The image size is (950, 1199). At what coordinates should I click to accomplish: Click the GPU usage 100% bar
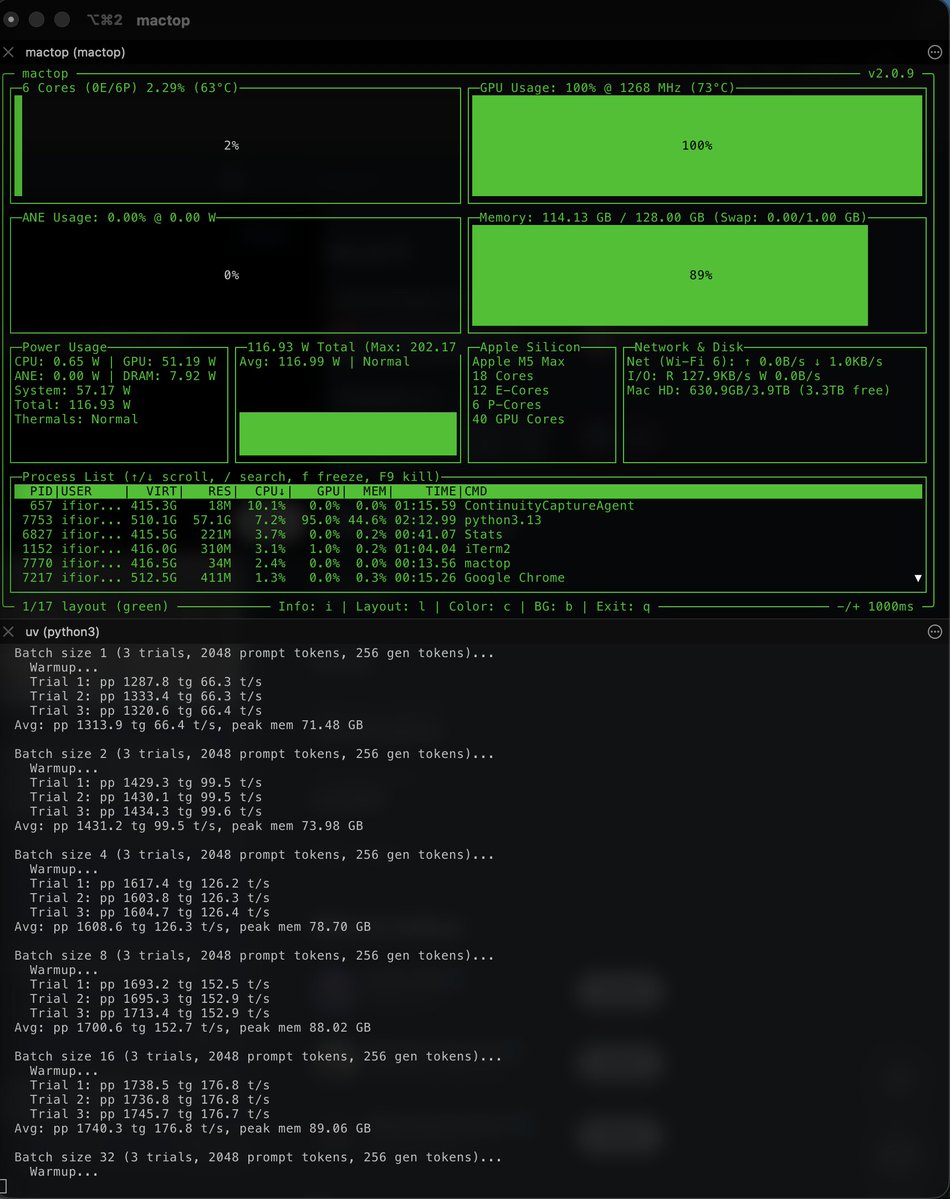pos(697,145)
